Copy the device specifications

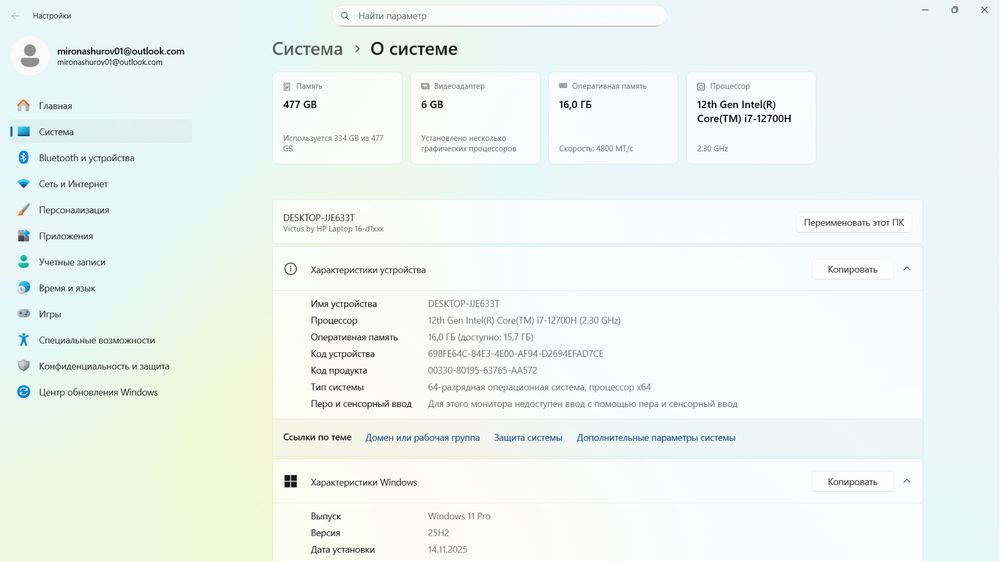coord(852,269)
